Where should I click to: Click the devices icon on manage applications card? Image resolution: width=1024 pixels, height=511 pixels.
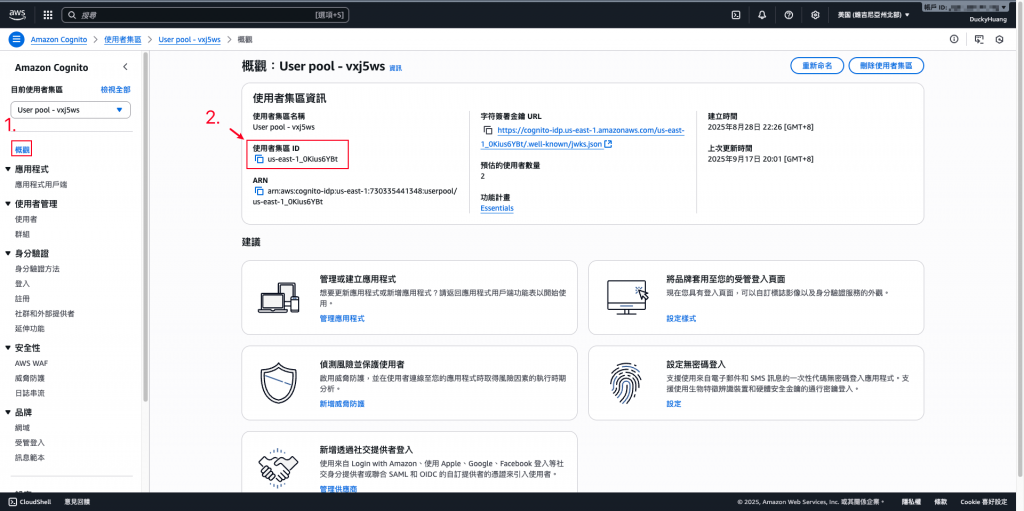point(279,297)
